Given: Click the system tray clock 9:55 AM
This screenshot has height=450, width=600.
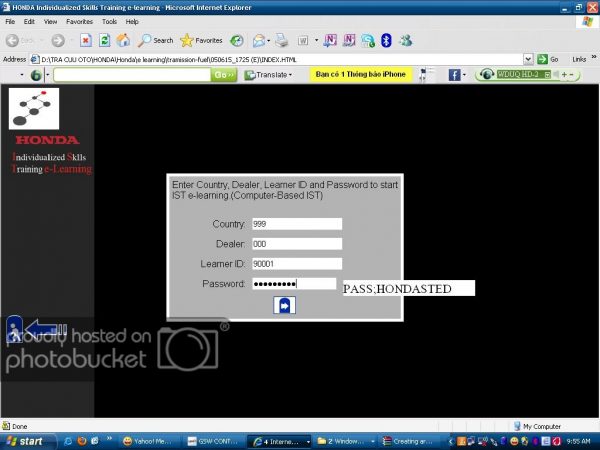Looking at the screenshot, I should [x=578, y=441].
